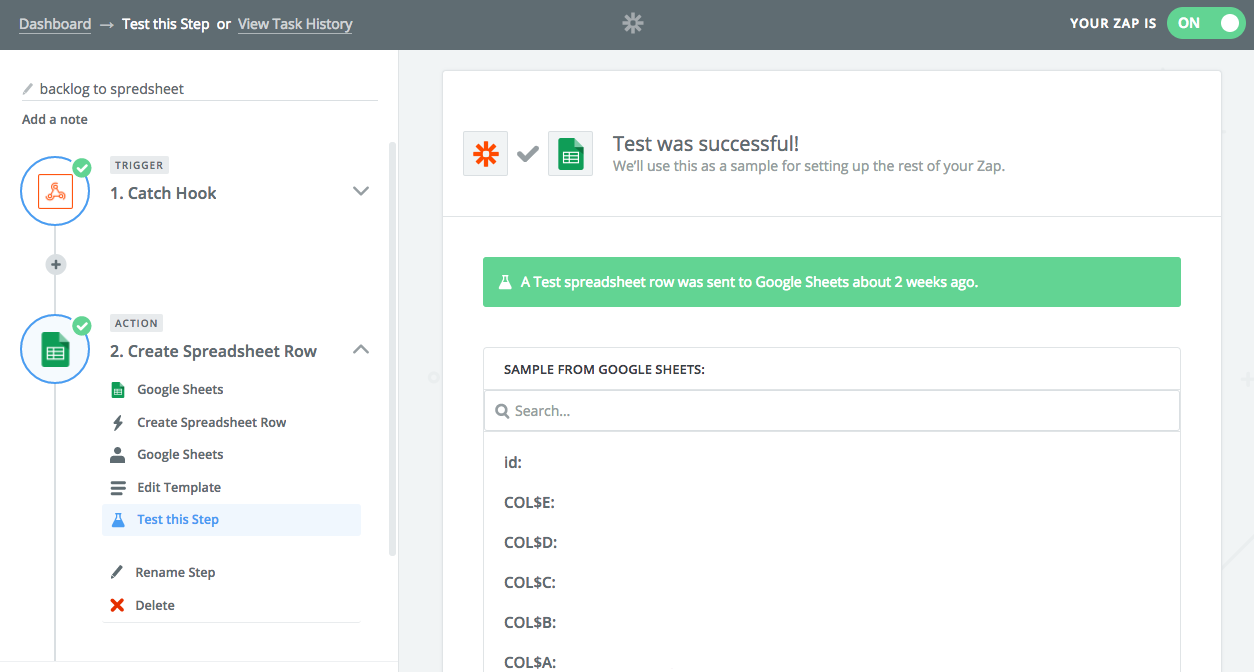Open View Task History

(x=295, y=23)
